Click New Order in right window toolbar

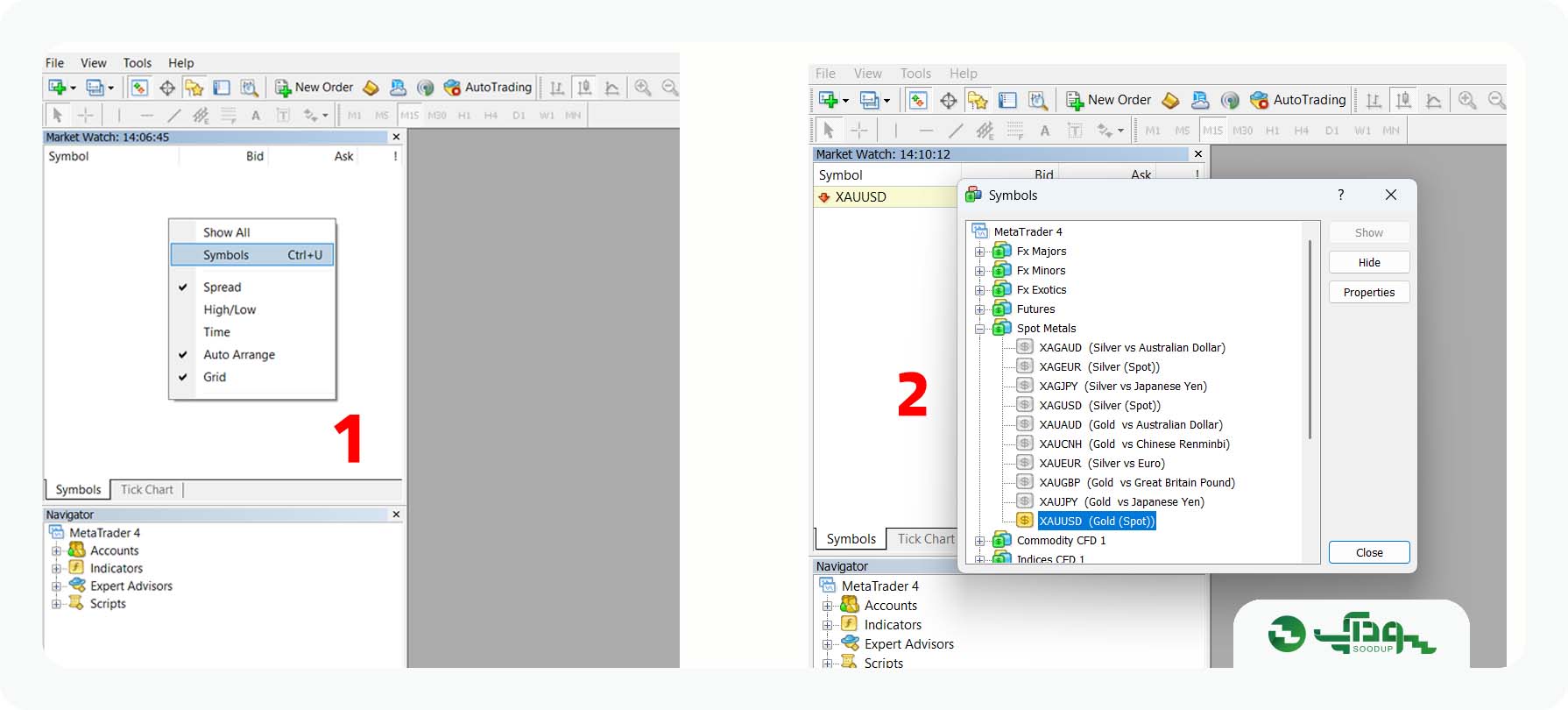(x=1108, y=100)
